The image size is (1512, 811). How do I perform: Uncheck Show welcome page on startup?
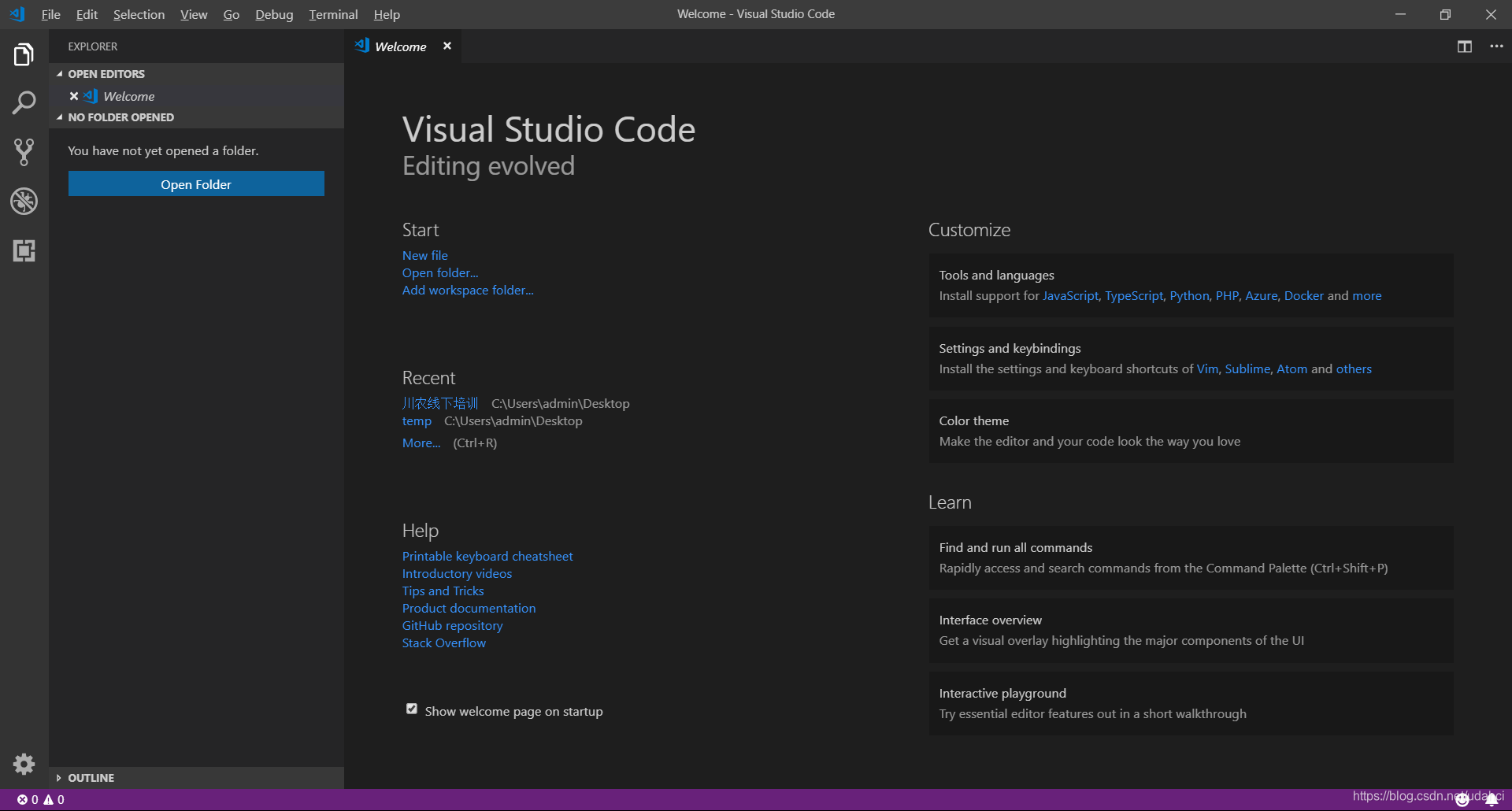(x=412, y=709)
